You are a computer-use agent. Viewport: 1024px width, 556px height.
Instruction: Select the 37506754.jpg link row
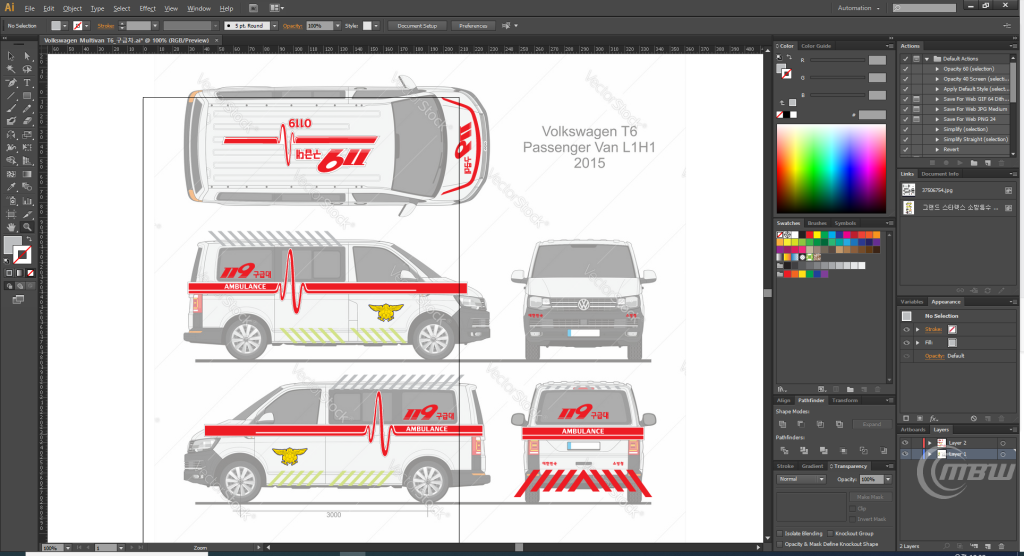click(x=957, y=190)
